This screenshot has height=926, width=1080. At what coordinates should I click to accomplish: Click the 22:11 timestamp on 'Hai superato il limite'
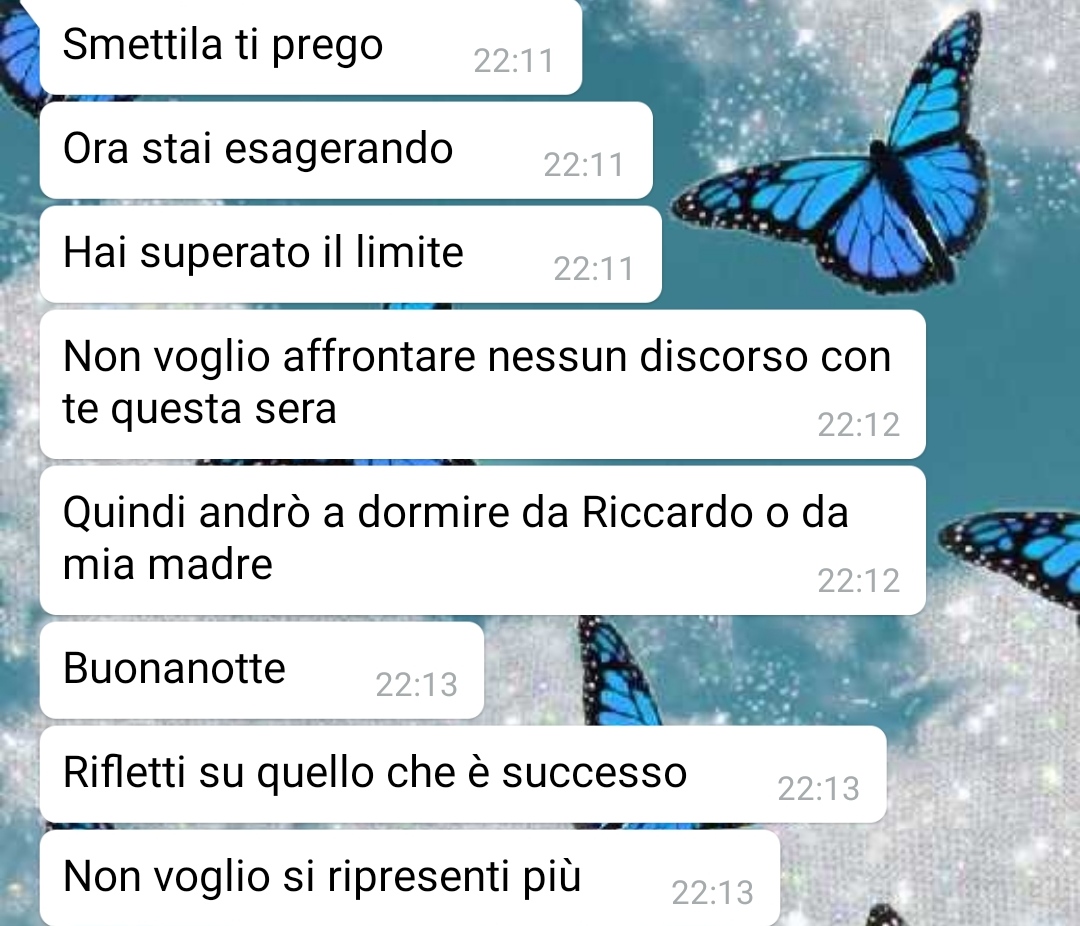(594, 269)
